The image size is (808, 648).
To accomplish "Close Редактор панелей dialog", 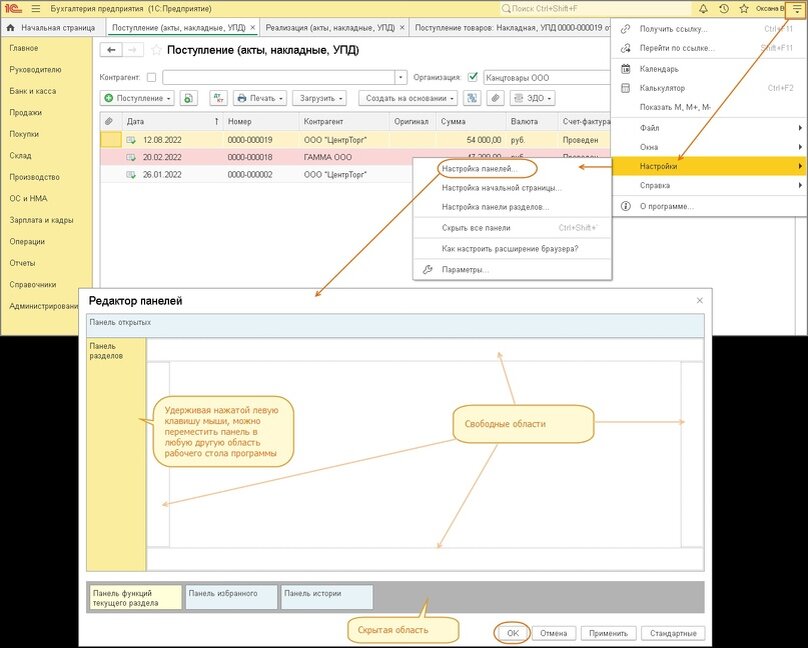I will pyautogui.click(x=699, y=300).
